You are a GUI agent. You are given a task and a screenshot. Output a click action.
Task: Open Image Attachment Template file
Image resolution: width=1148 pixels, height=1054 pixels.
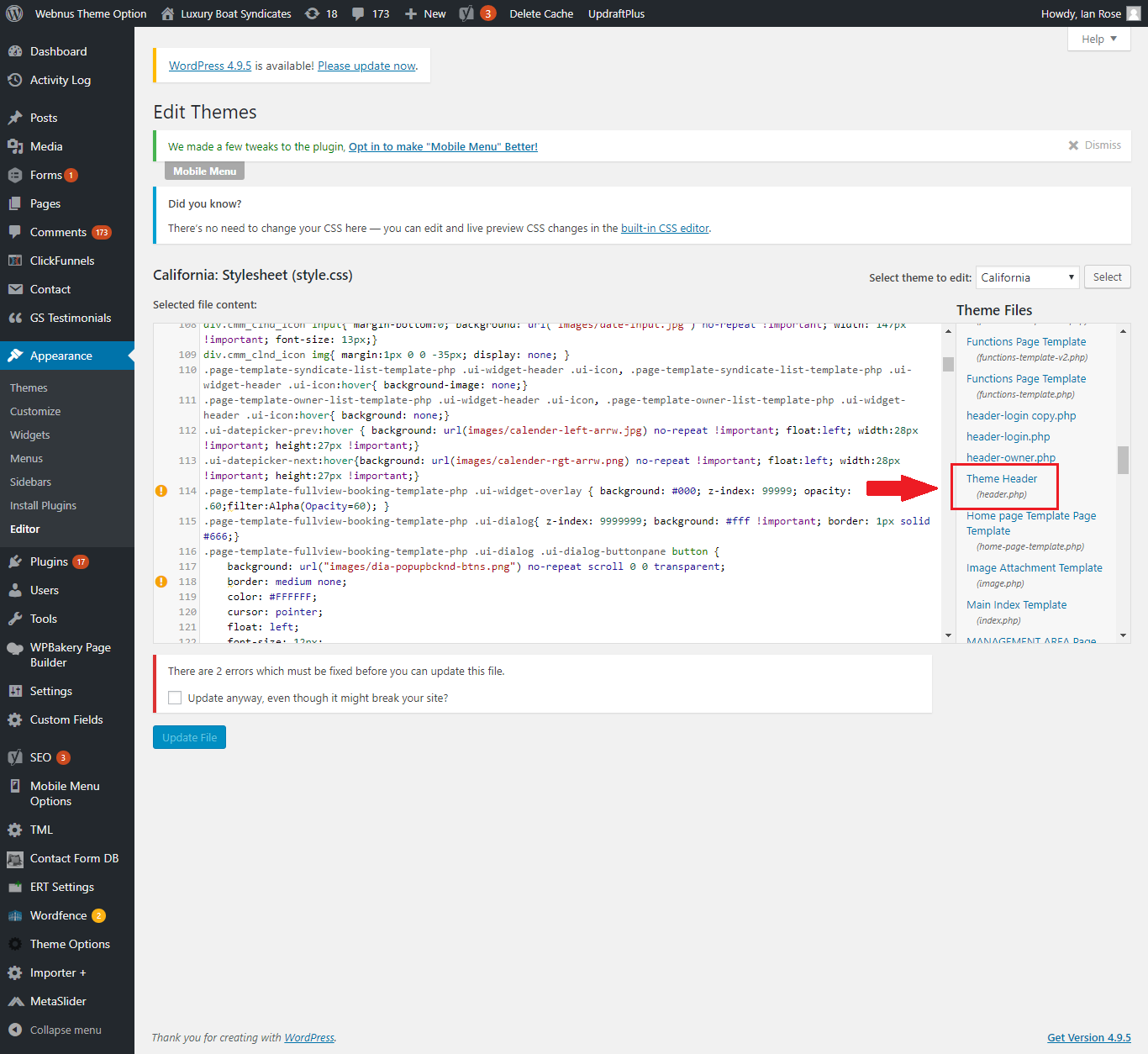coord(1035,575)
